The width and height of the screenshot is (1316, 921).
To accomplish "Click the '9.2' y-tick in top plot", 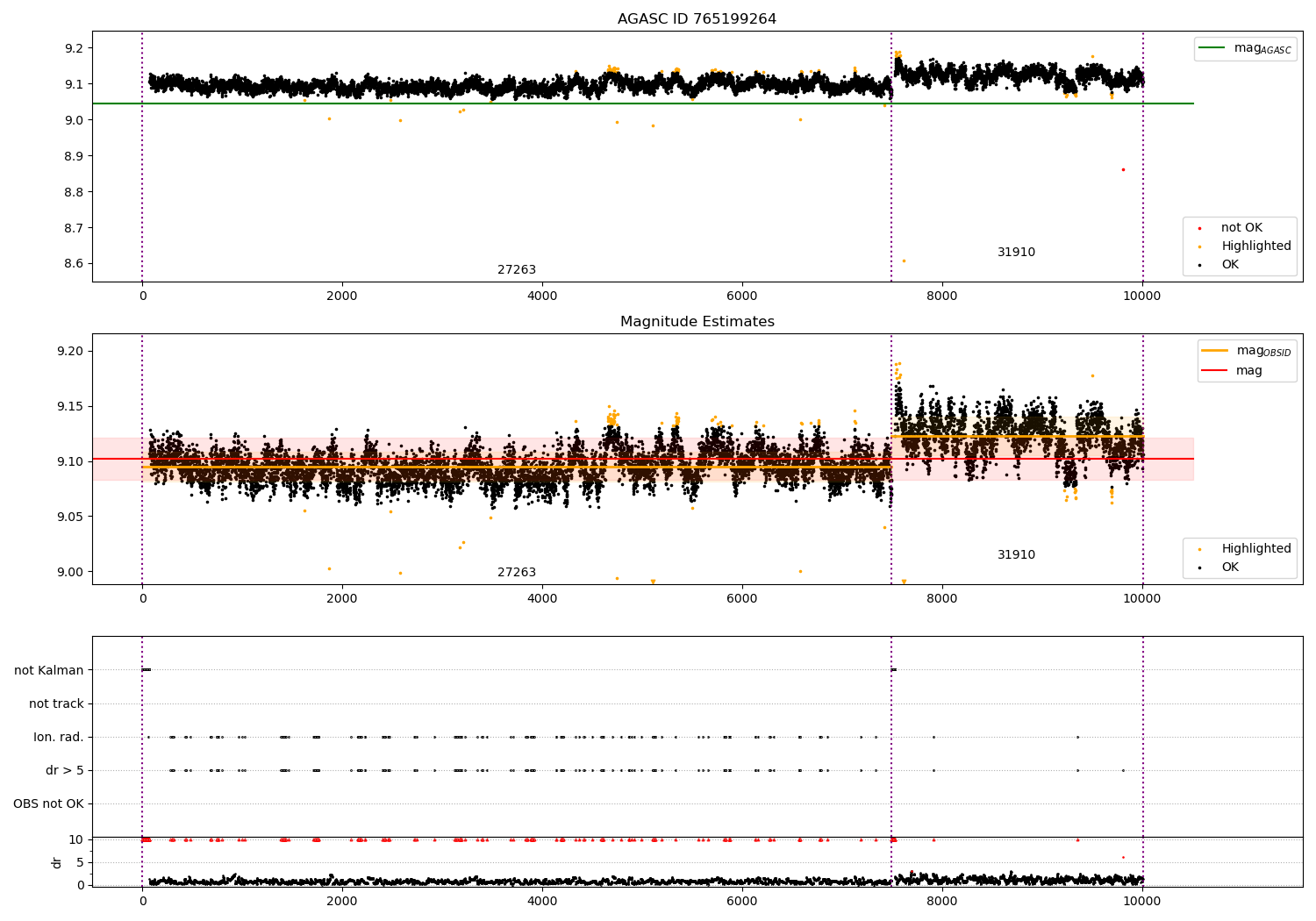I will point(74,48).
